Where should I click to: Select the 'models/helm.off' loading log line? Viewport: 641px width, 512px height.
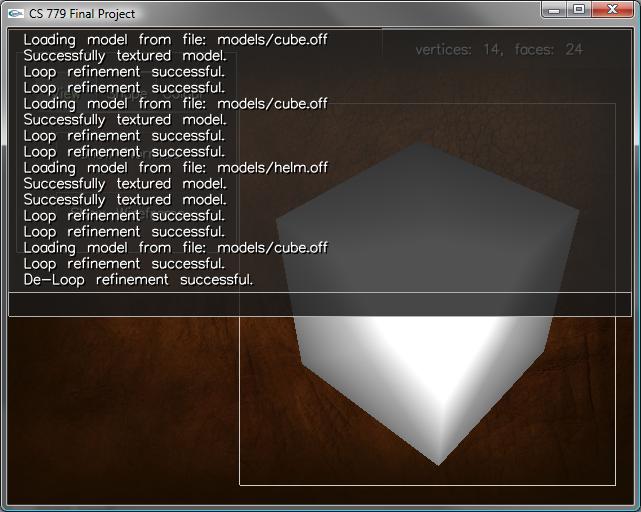(x=175, y=168)
